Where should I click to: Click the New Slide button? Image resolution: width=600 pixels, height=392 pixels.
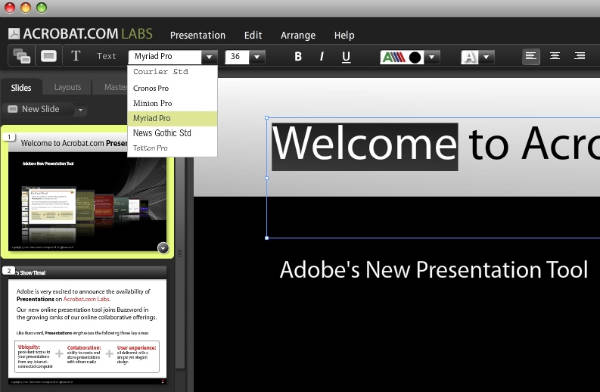click(x=34, y=109)
